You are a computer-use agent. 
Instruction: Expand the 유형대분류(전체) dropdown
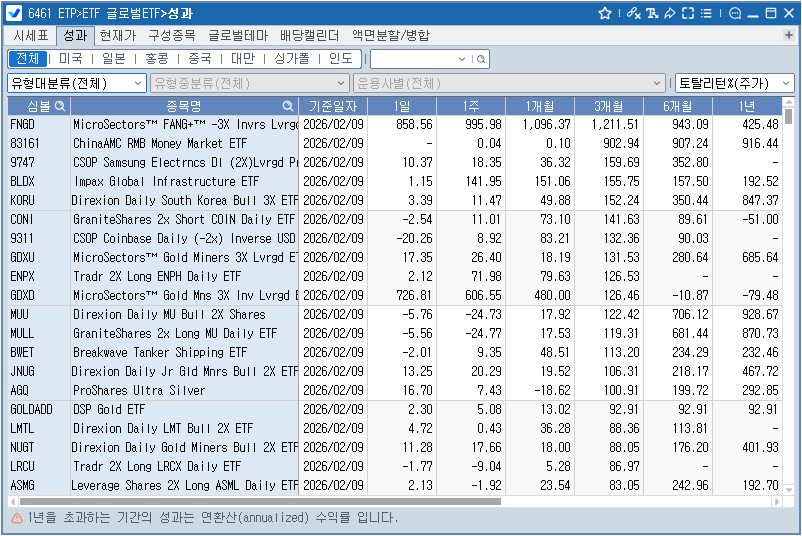[x=76, y=83]
